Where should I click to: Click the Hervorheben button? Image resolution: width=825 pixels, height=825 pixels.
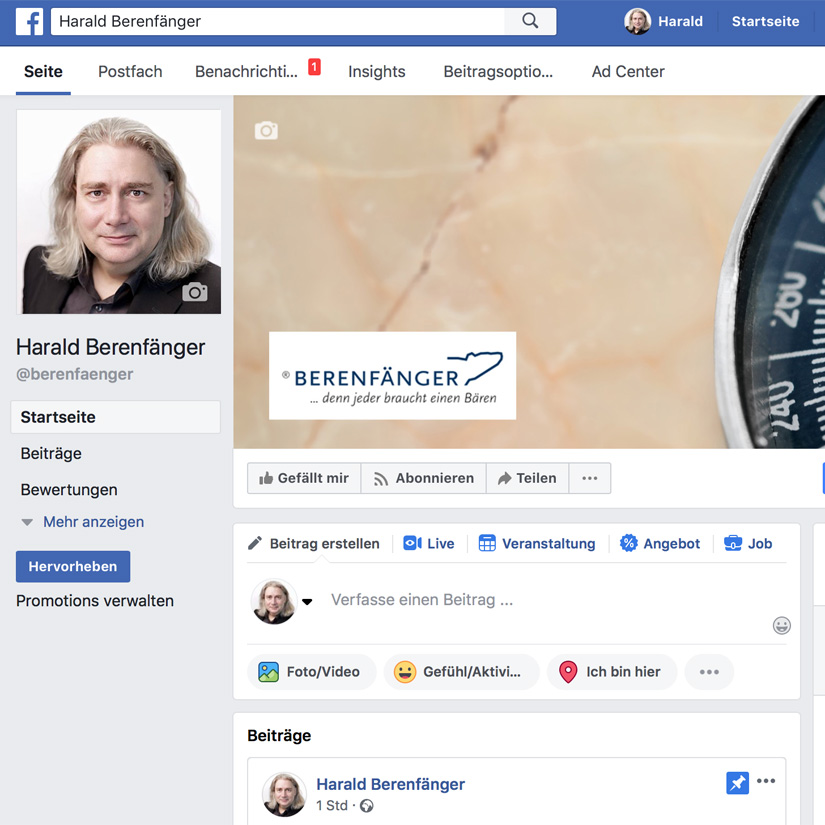[x=73, y=567]
